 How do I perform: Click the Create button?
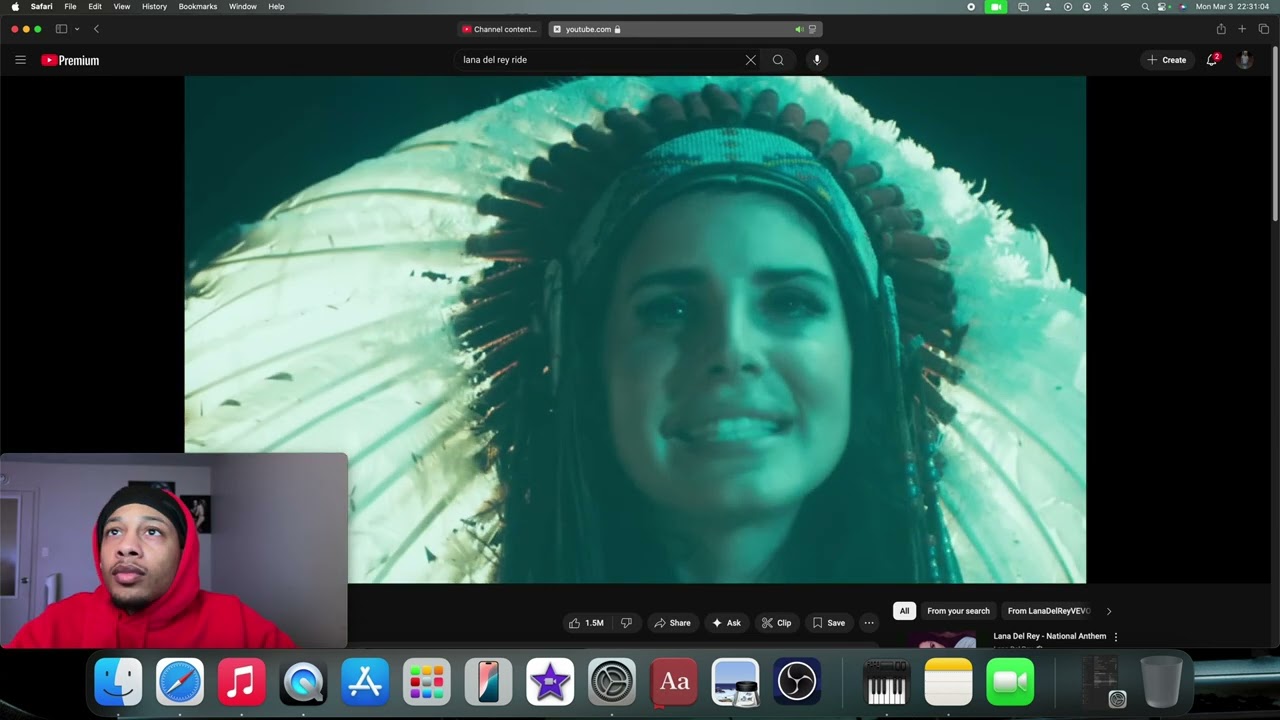[x=1167, y=60]
